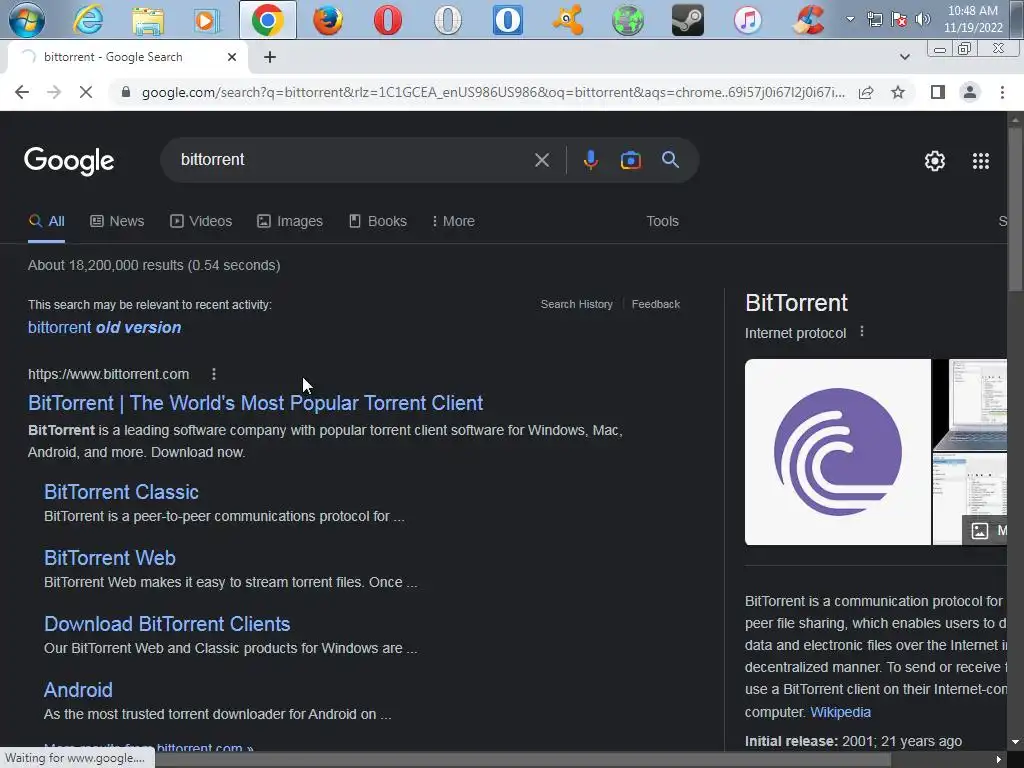Open BitTorrent World's Most Popular result
This screenshot has height=768, width=1024.
(x=255, y=403)
